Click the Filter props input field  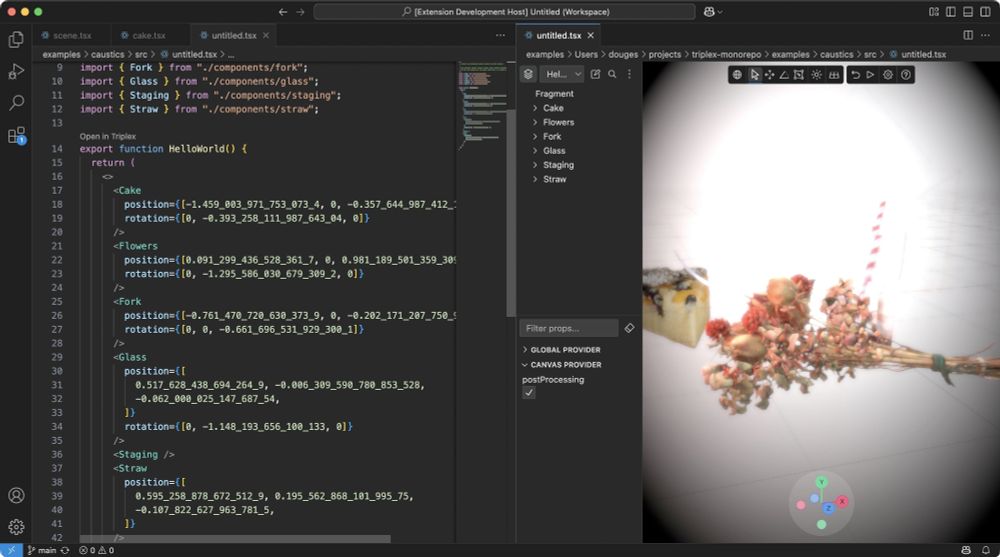click(x=569, y=328)
